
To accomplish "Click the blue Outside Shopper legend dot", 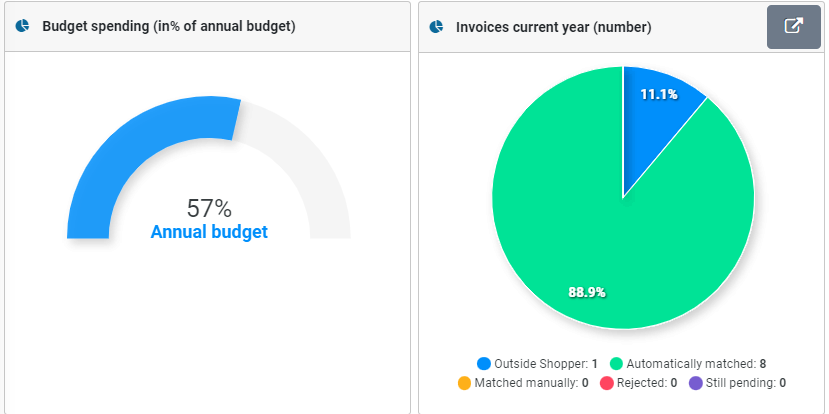I will tap(484, 364).
